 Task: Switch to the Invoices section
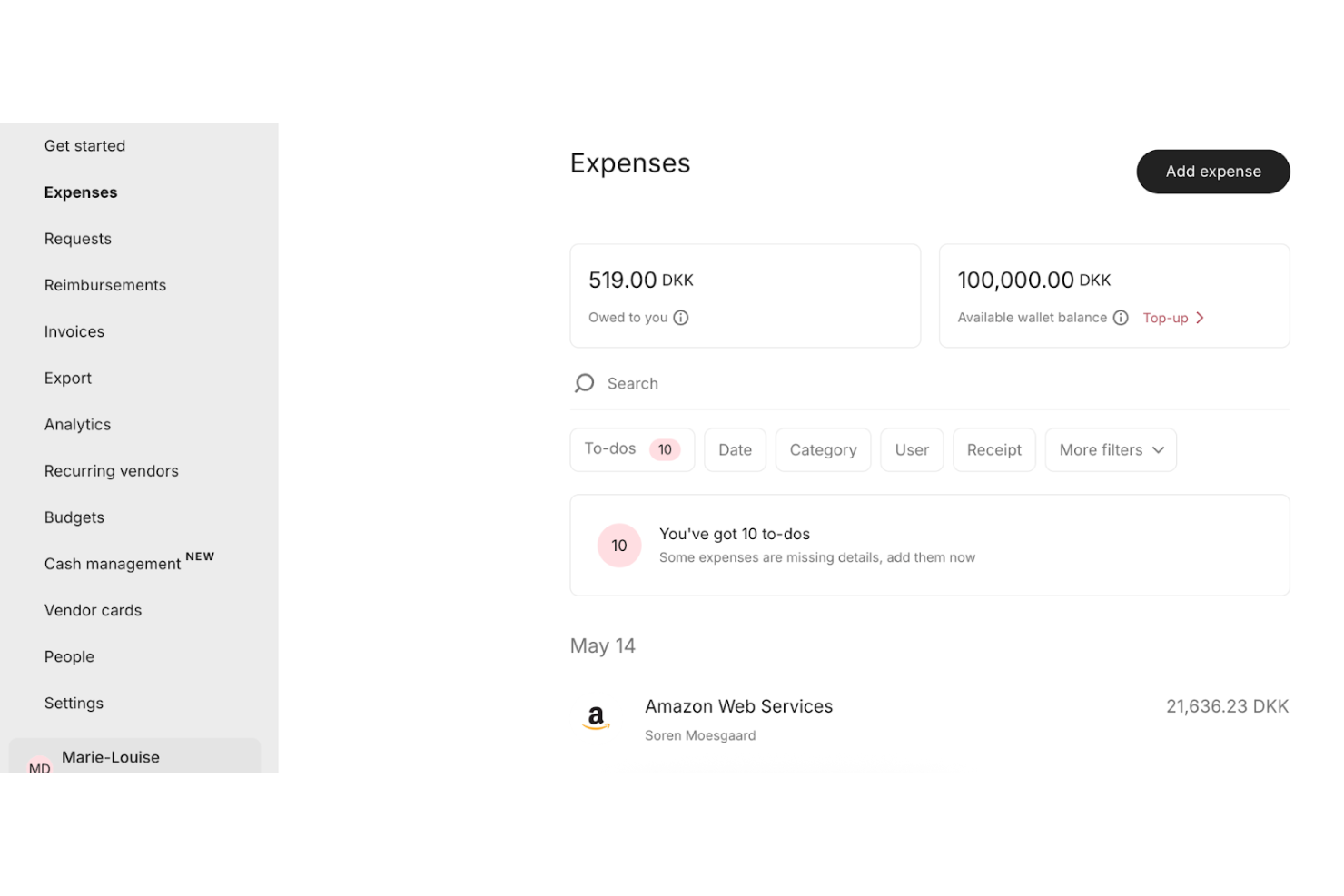pyautogui.click(x=74, y=331)
